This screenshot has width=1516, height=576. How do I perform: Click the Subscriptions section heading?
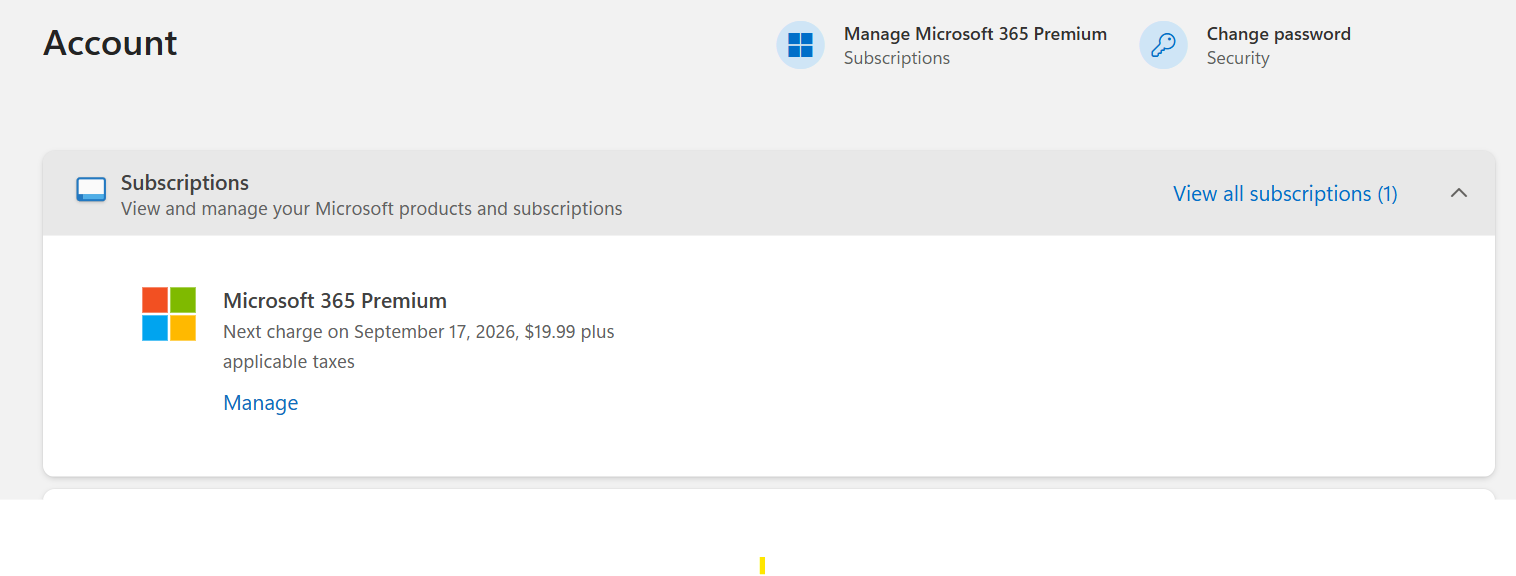(x=185, y=183)
